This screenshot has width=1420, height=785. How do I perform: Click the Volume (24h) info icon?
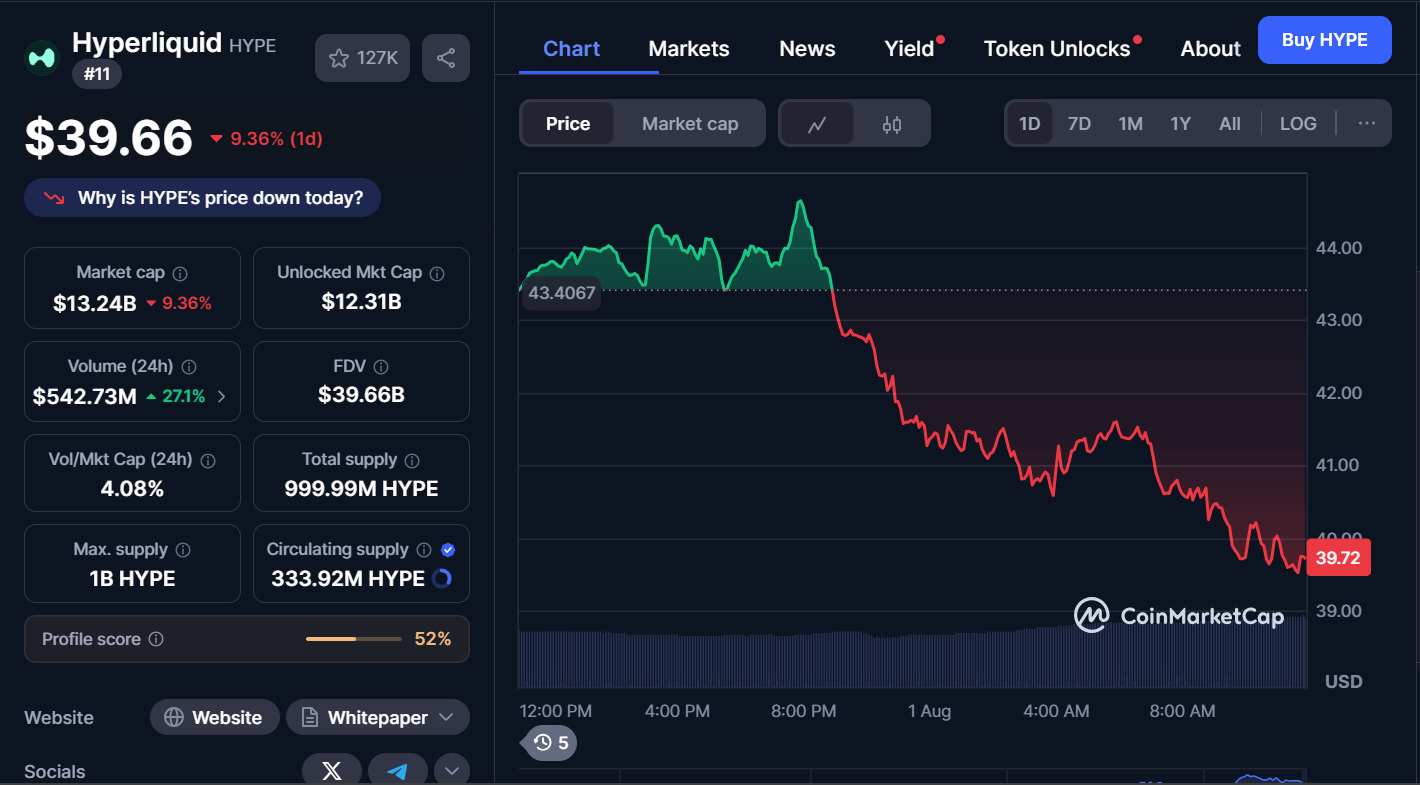pyautogui.click(x=189, y=367)
